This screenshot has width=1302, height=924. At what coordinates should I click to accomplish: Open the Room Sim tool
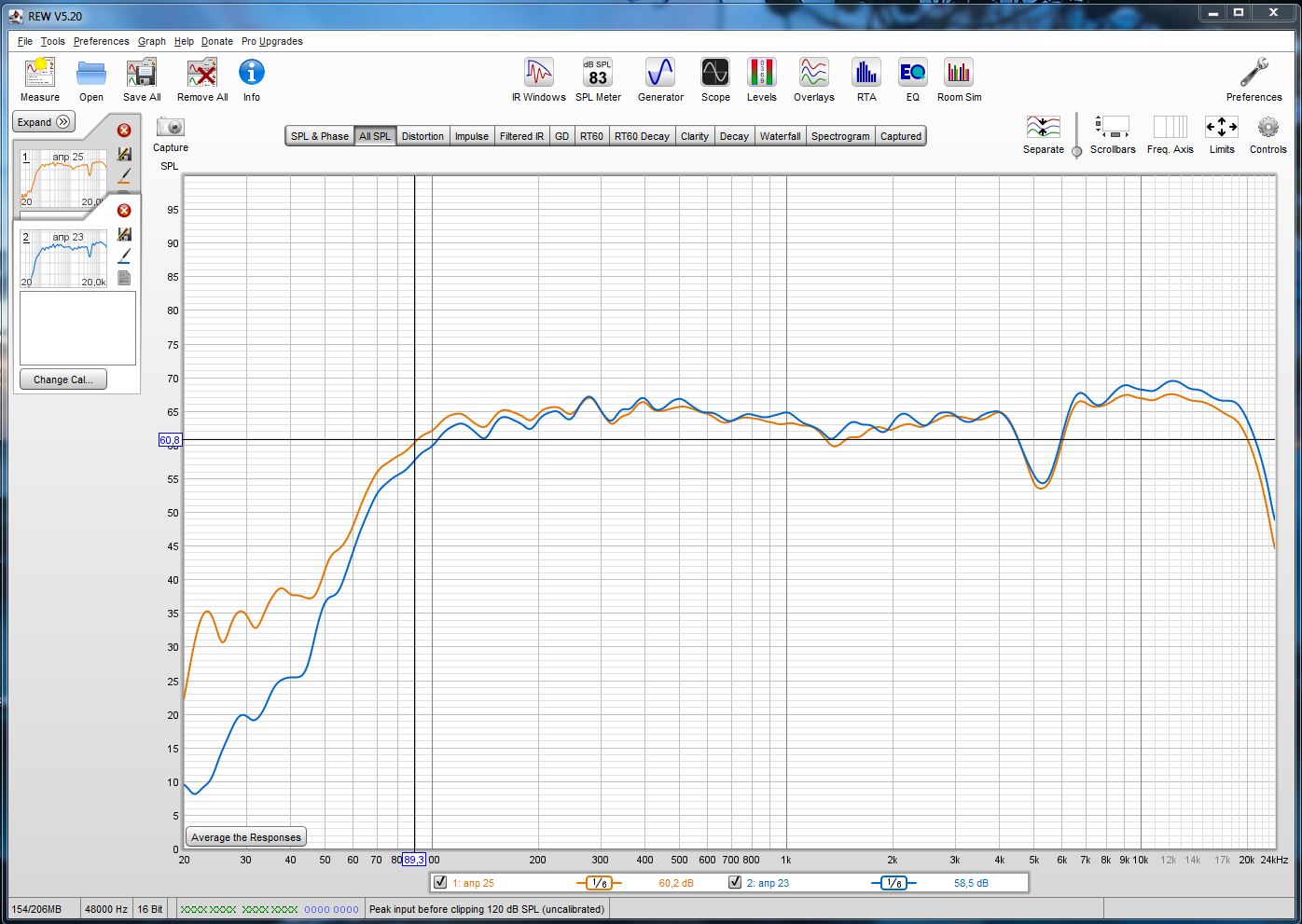click(x=959, y=78)
